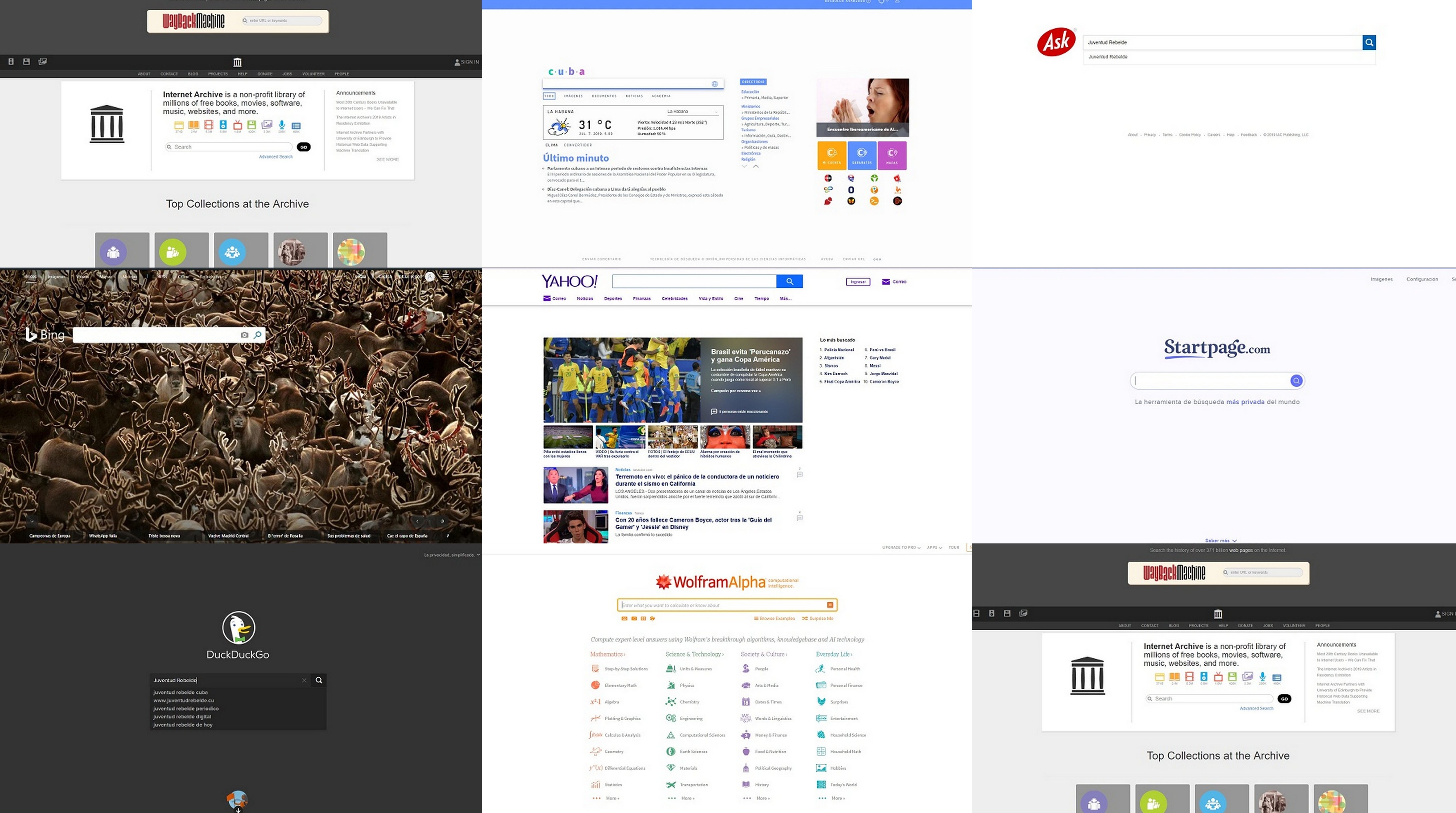Click the Bing account avatar icon
Image resolution: width=1456 pixels, height=813 pixels.
[x=430, y=276]
